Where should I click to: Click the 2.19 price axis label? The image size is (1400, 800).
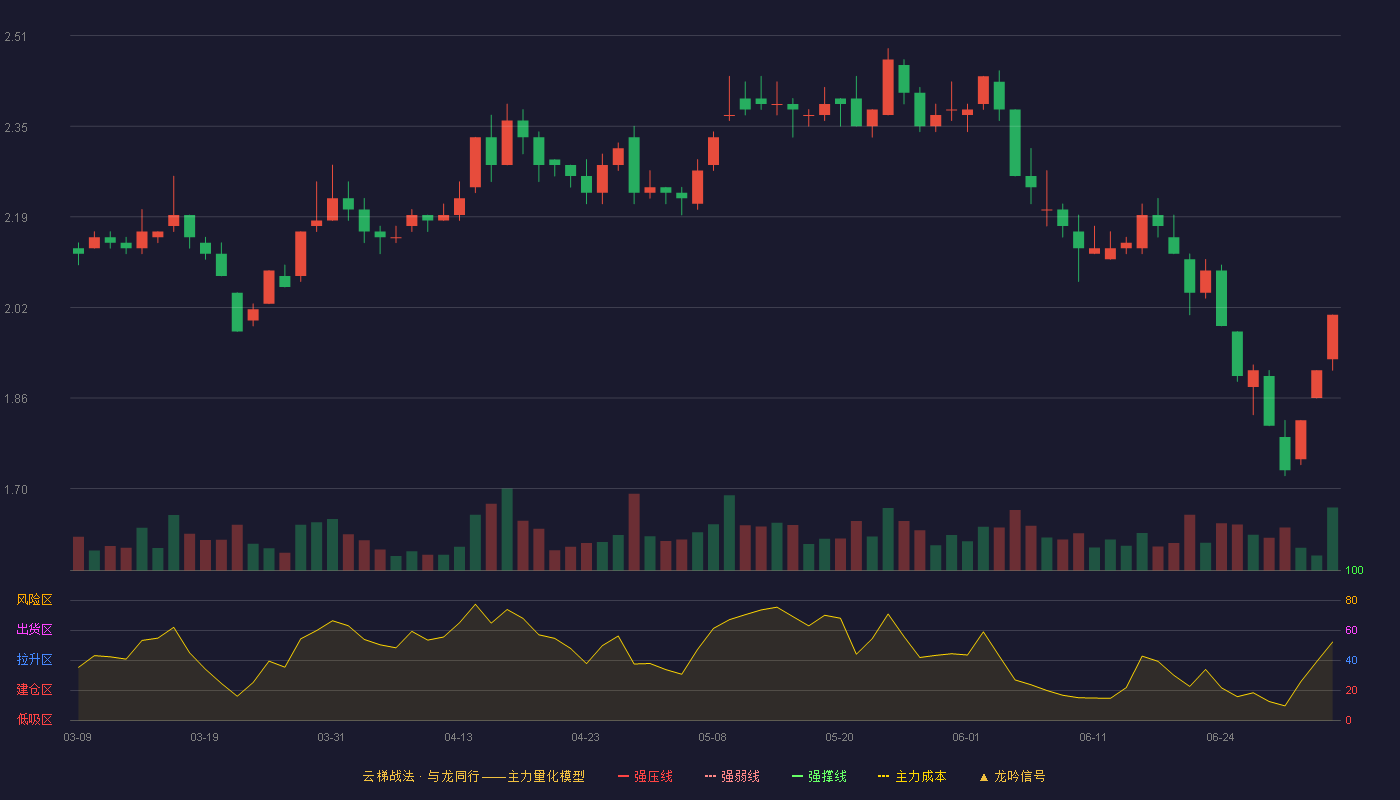16,218
